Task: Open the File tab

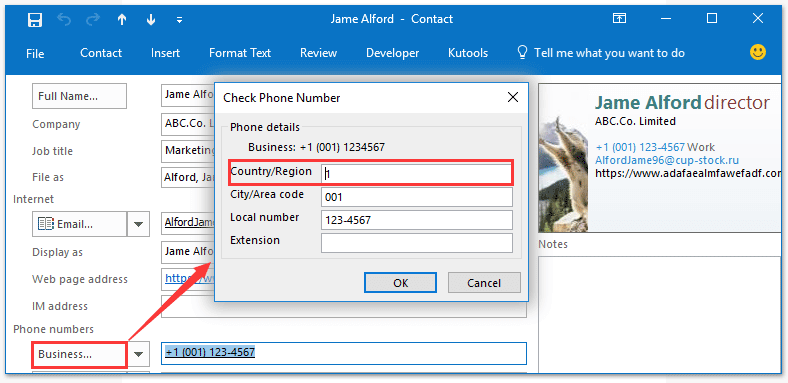Action: click(x=35, y=53)
